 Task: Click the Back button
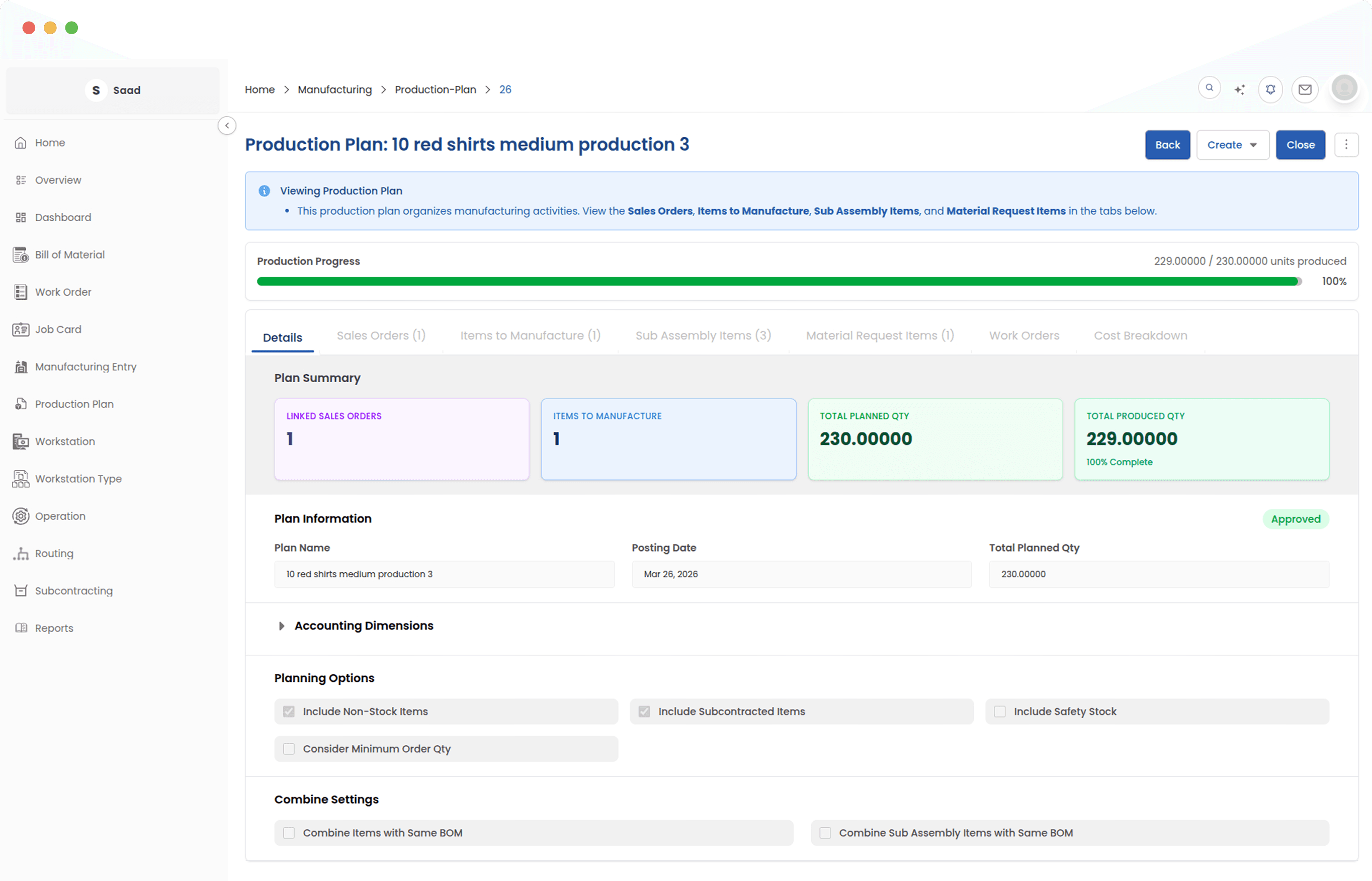(1167, 145)
